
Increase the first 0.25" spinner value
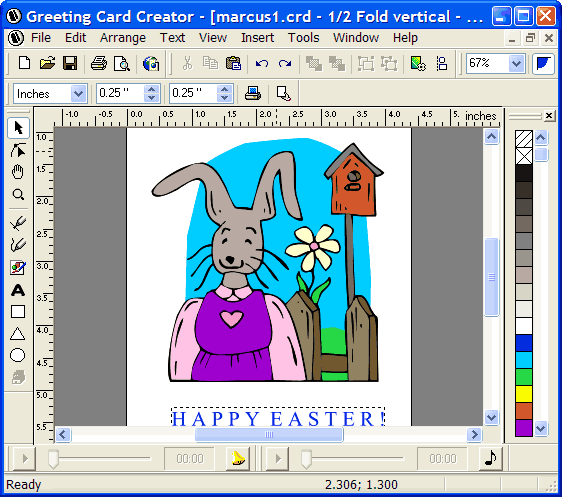pyautogui.click(x=151, y=89)
